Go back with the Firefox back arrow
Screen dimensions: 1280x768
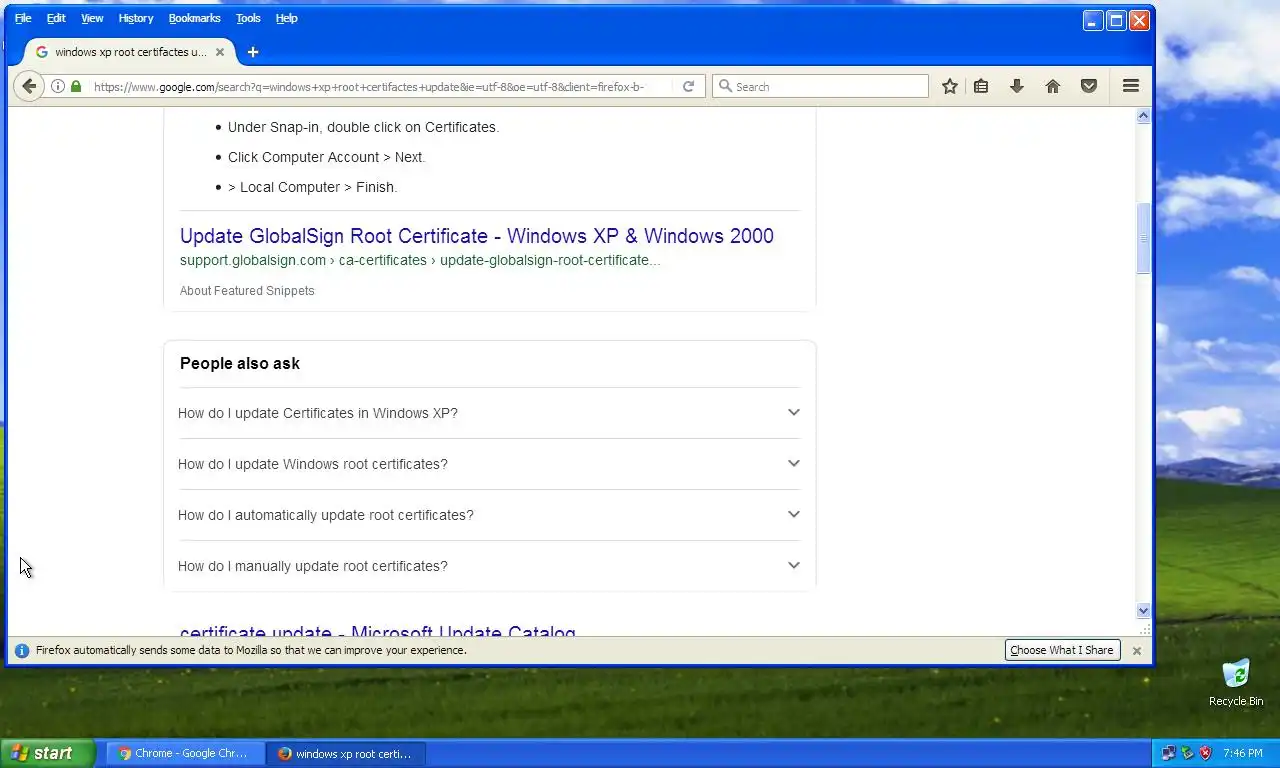pyautogui.click(x=29, y=86)
